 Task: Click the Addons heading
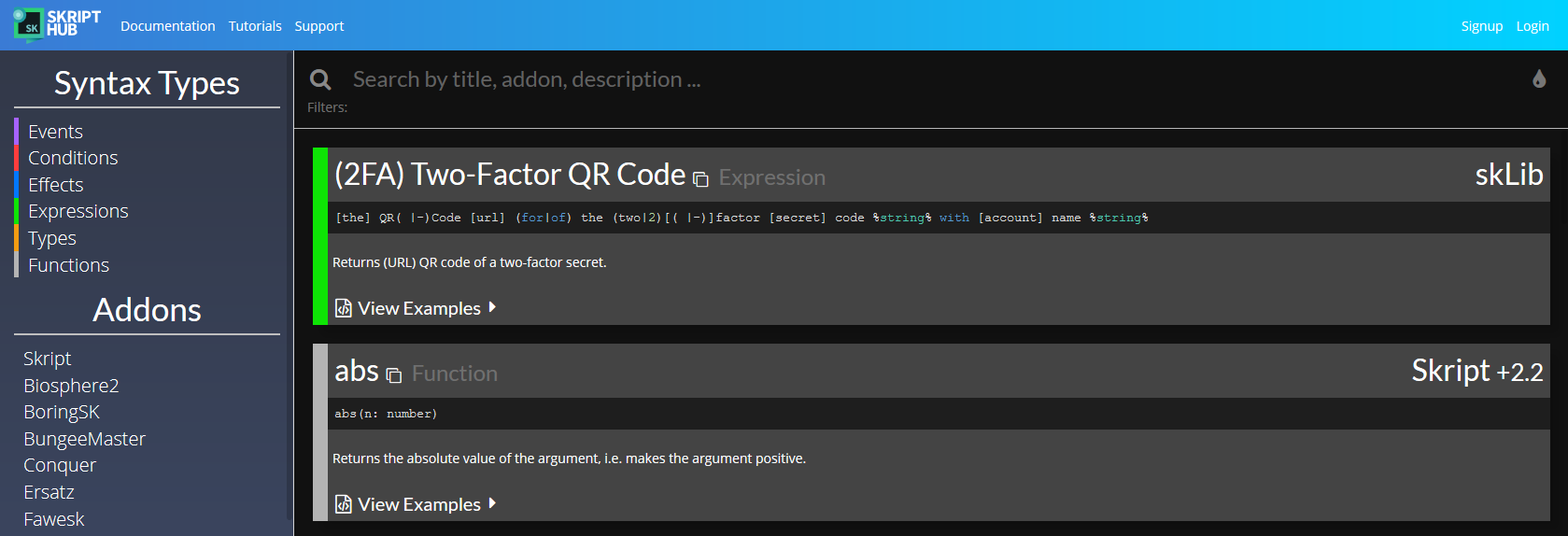147,310
